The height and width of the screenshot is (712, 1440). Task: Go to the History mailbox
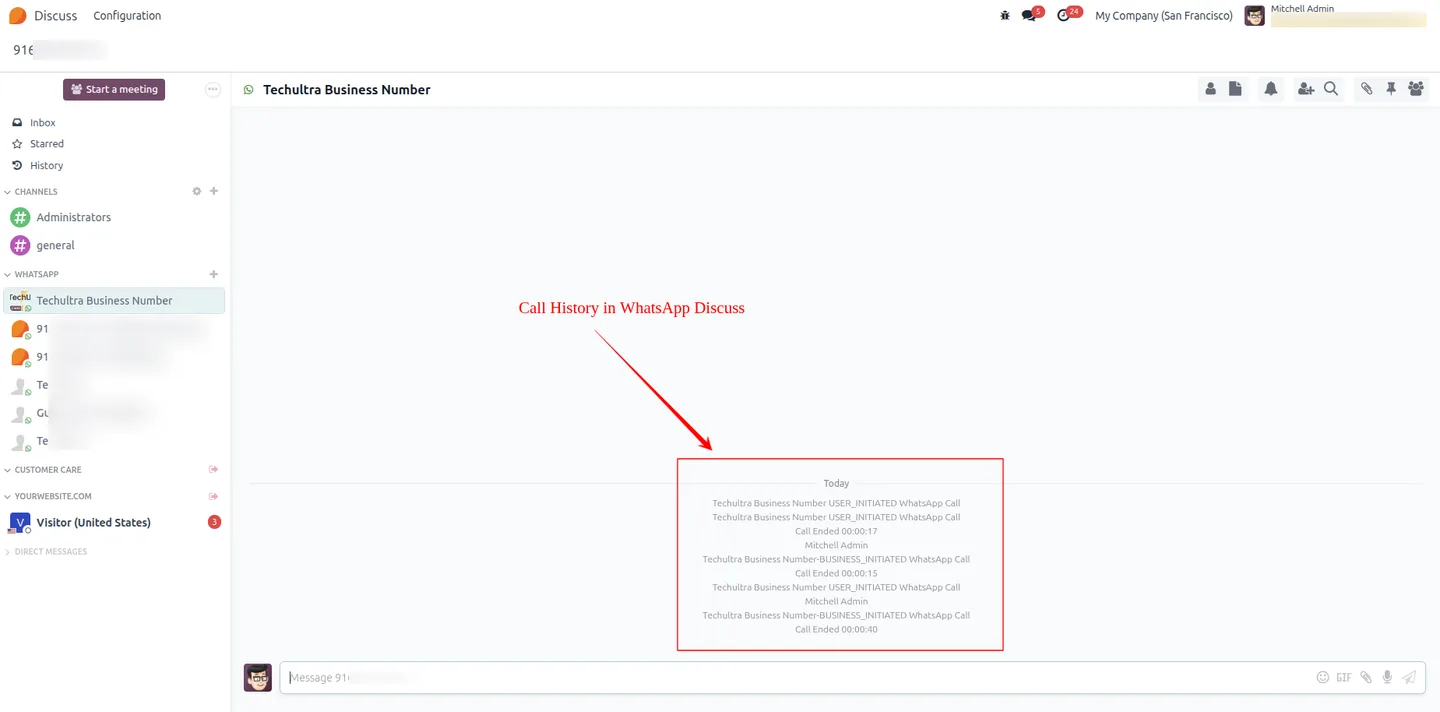click(x=46, y=165)
